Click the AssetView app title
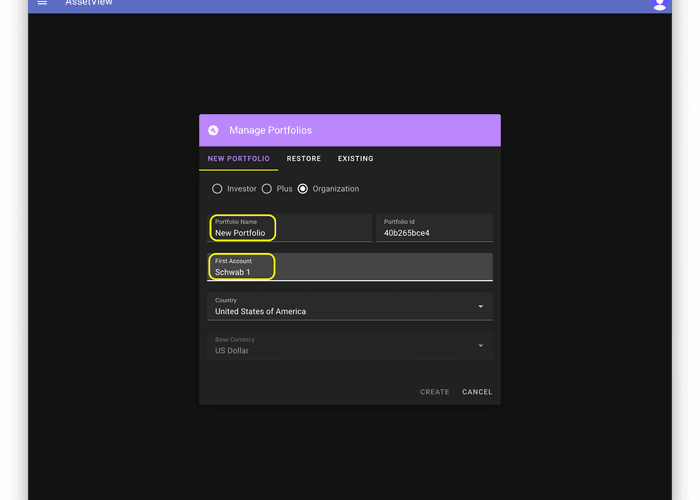The height and width of the screenshot is (500, 700). (89, 4)
